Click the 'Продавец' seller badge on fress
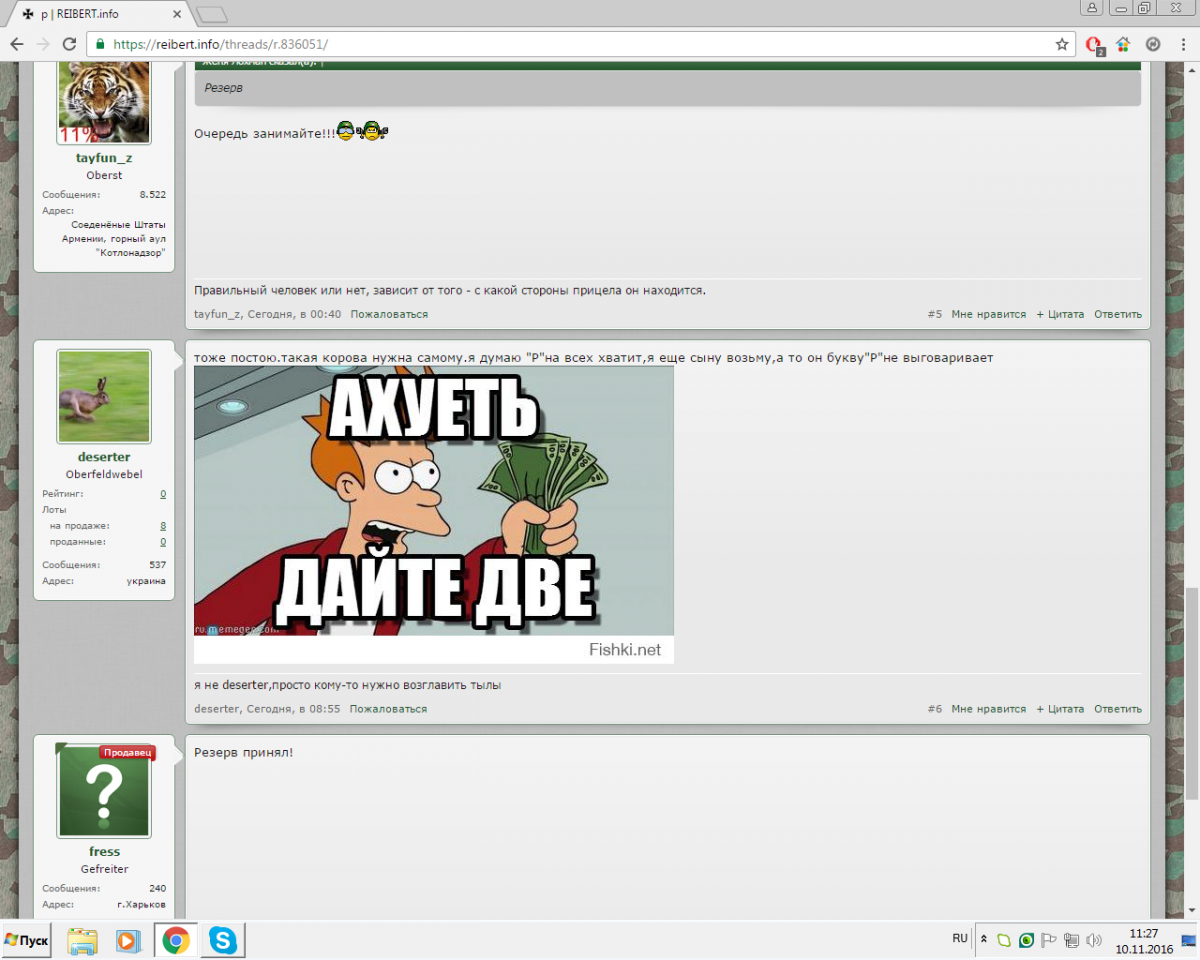This screenshot has height=960, width=1200. (x=126, y=752)
